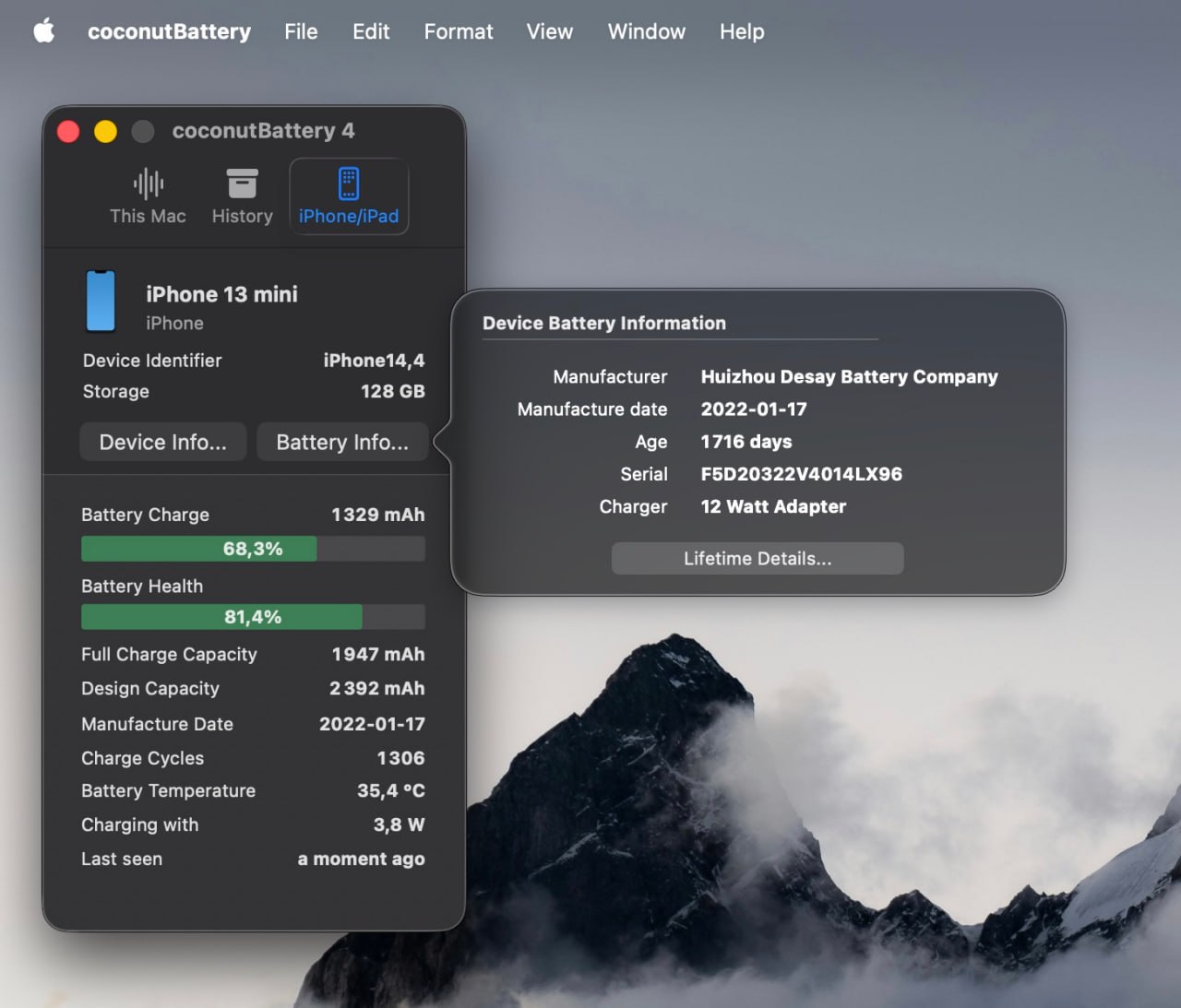Open the Format menu
Image resolution: width=1181 pixels, height=1008 pixels.
point(459,31)
